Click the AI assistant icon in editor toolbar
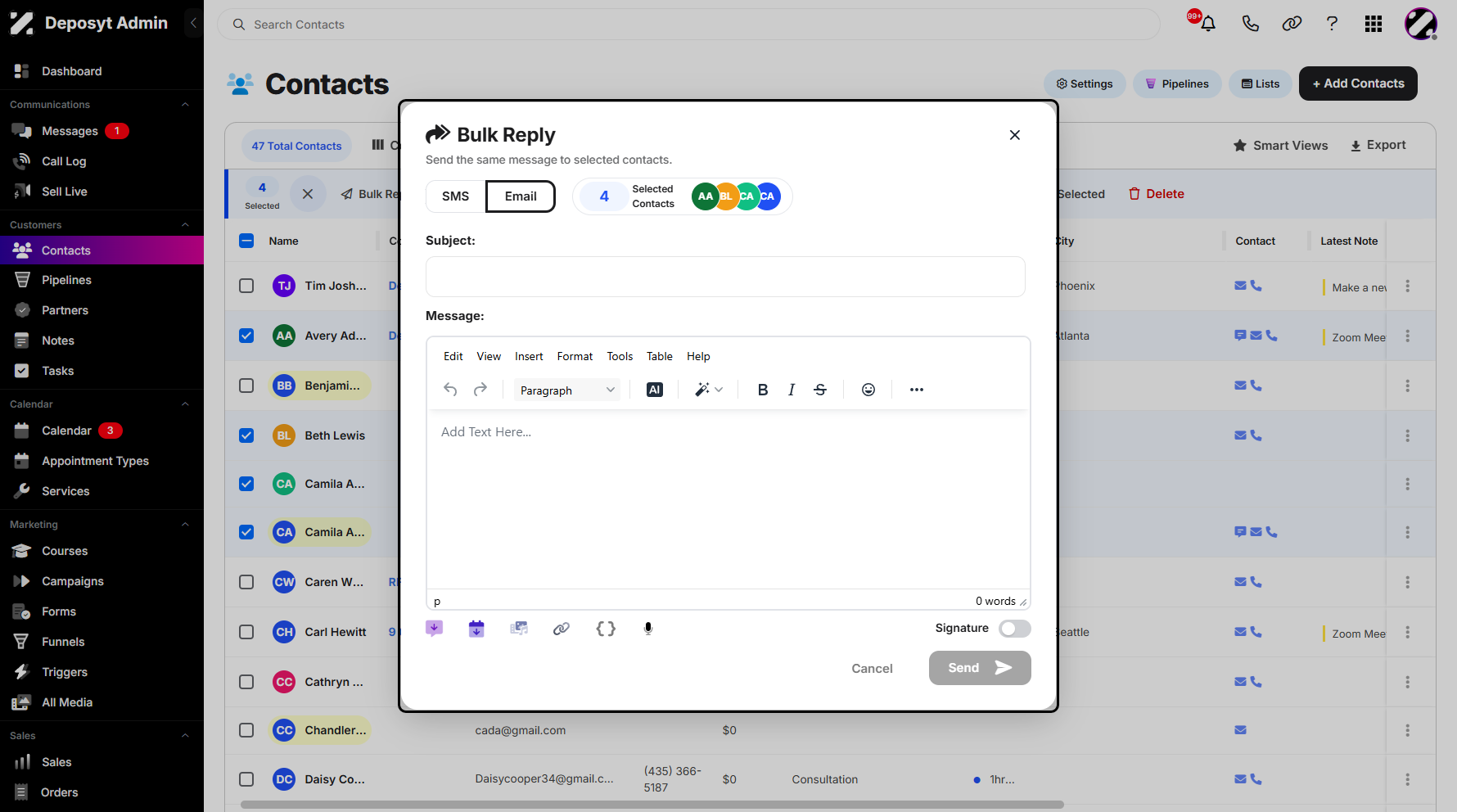 pos(654,390)
